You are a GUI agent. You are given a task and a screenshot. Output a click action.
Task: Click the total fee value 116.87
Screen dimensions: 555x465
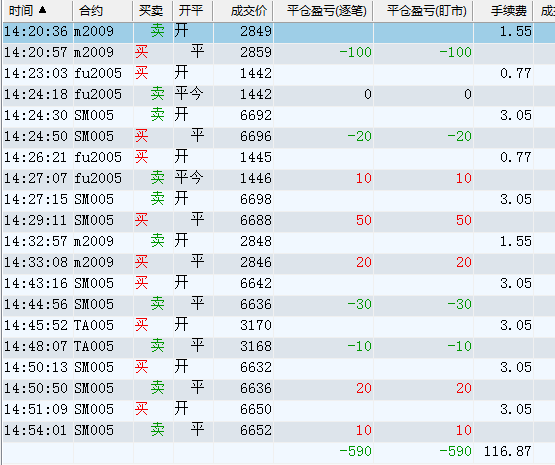[x=508, y=451]
